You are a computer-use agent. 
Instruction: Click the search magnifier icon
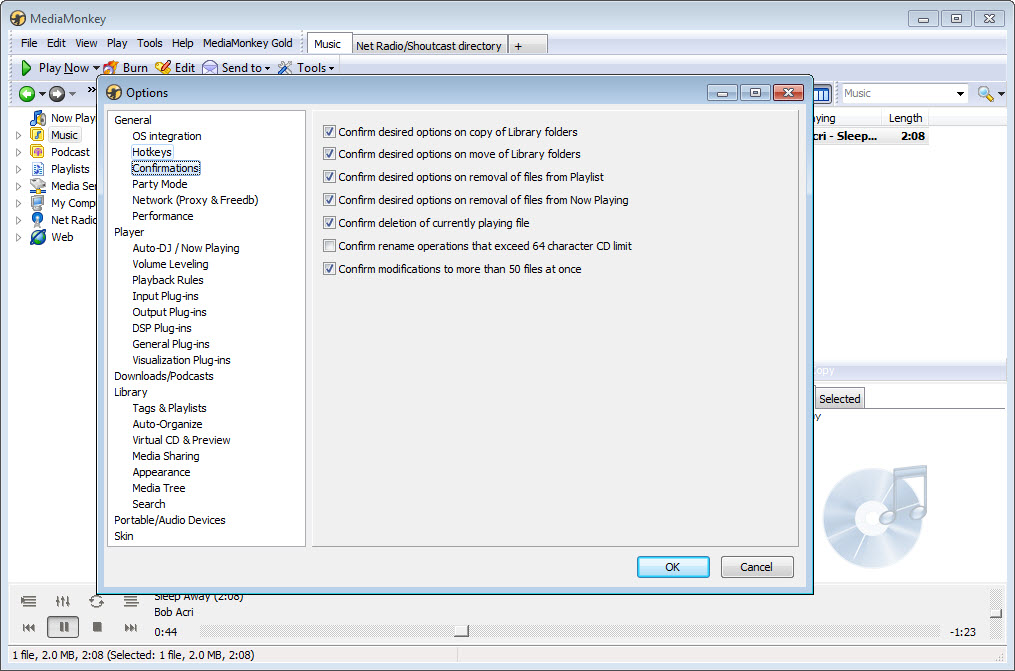tap(985, 94)
